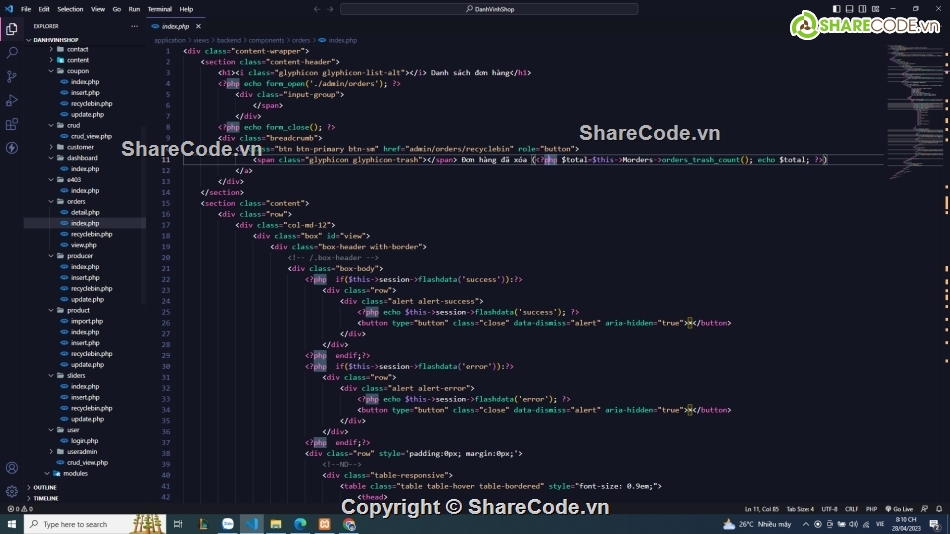Go back with the title bar arrow

317,9
